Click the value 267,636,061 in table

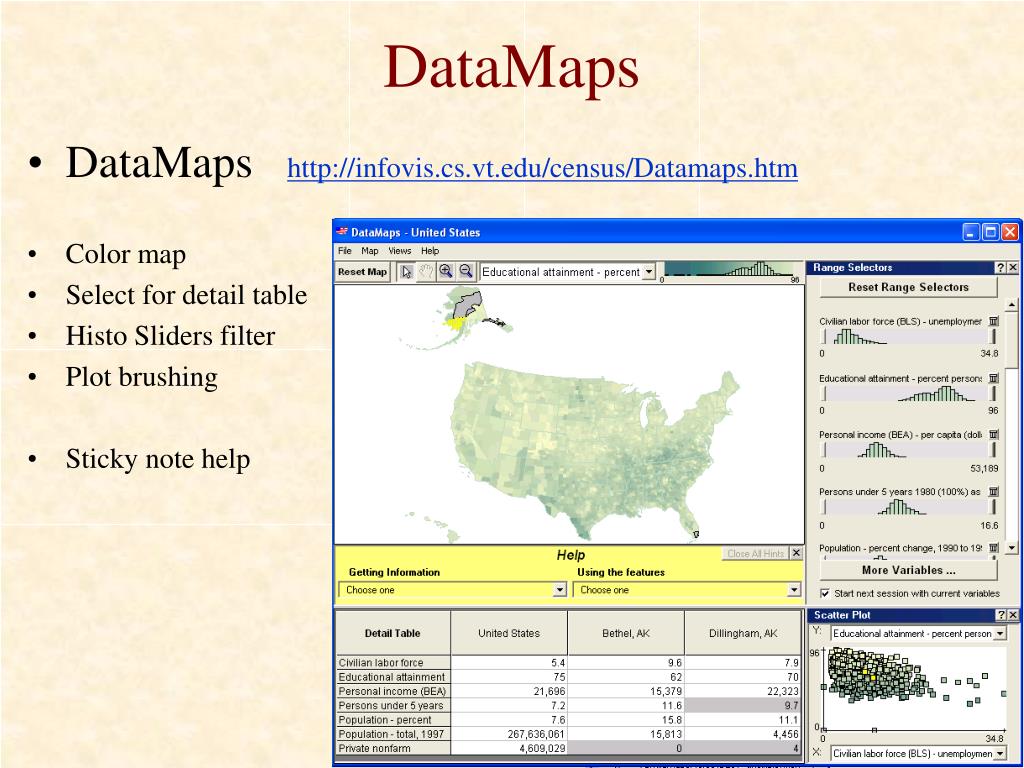[536, 734]
